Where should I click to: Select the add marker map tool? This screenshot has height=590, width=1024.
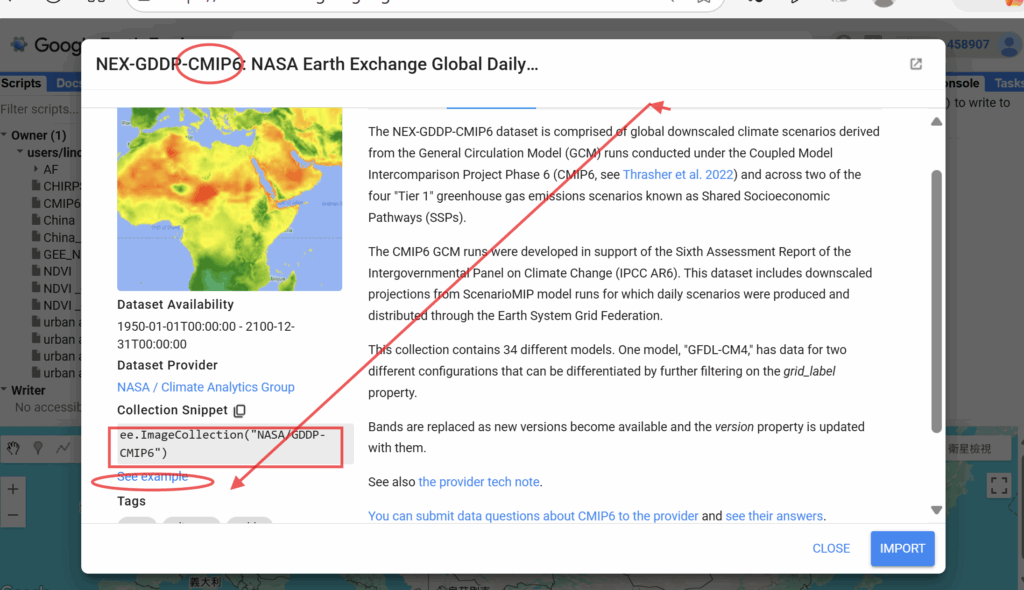[x=37, y=448]
